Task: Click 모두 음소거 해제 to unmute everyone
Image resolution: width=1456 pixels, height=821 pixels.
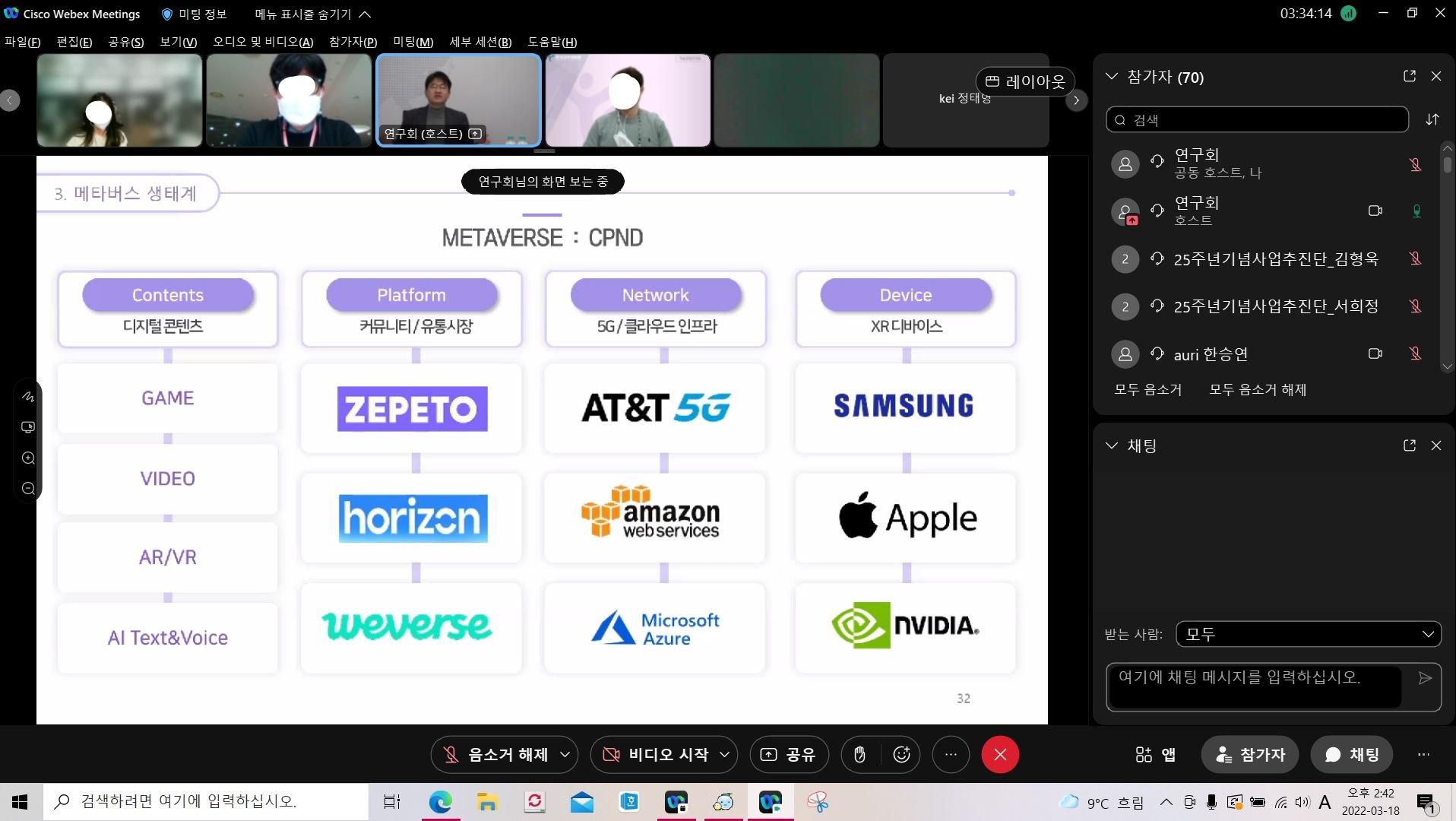Action: [x=1258, y=389]
